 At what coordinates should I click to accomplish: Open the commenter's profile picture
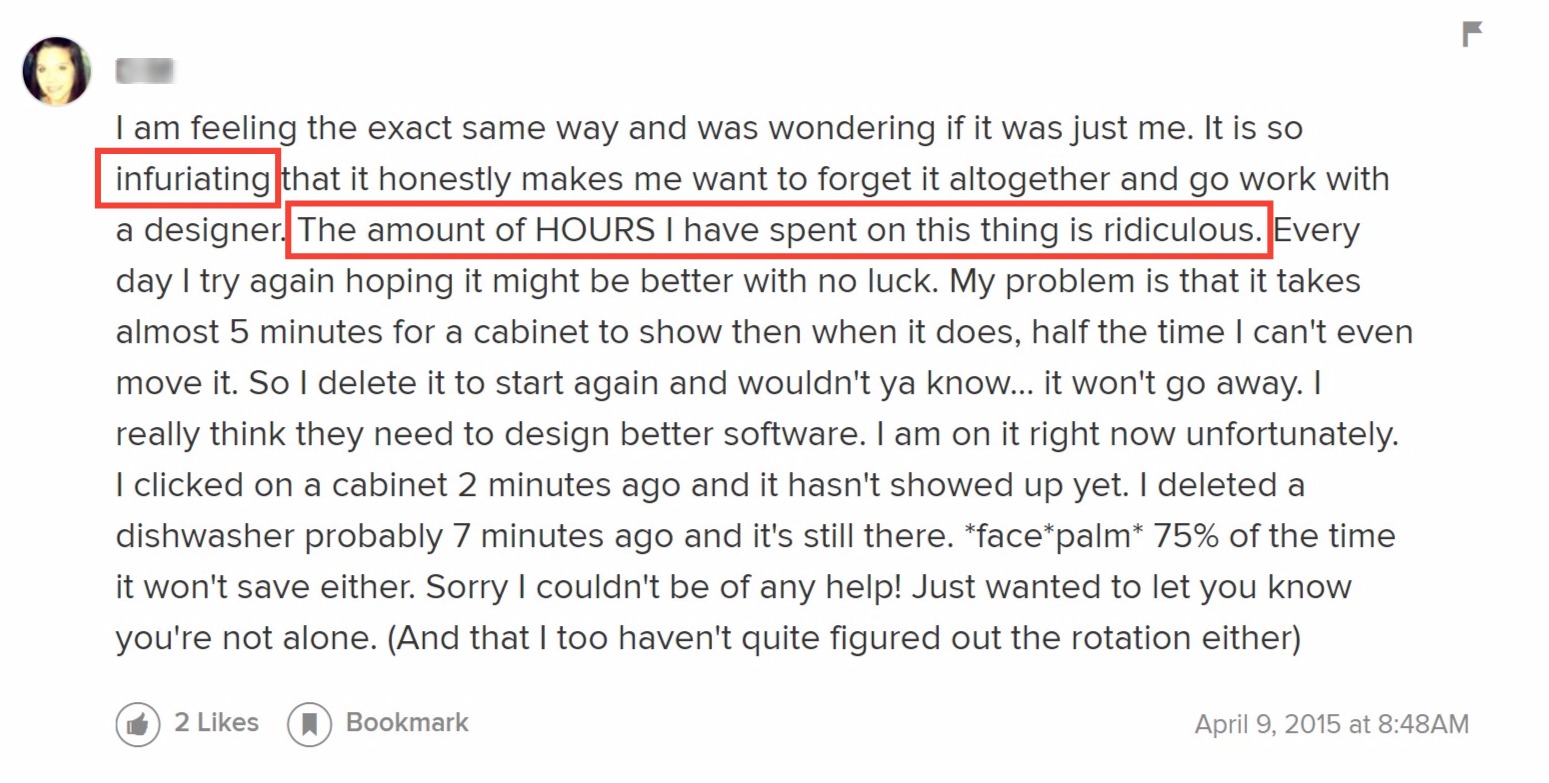pyautogui.click(x=57, y=71)
